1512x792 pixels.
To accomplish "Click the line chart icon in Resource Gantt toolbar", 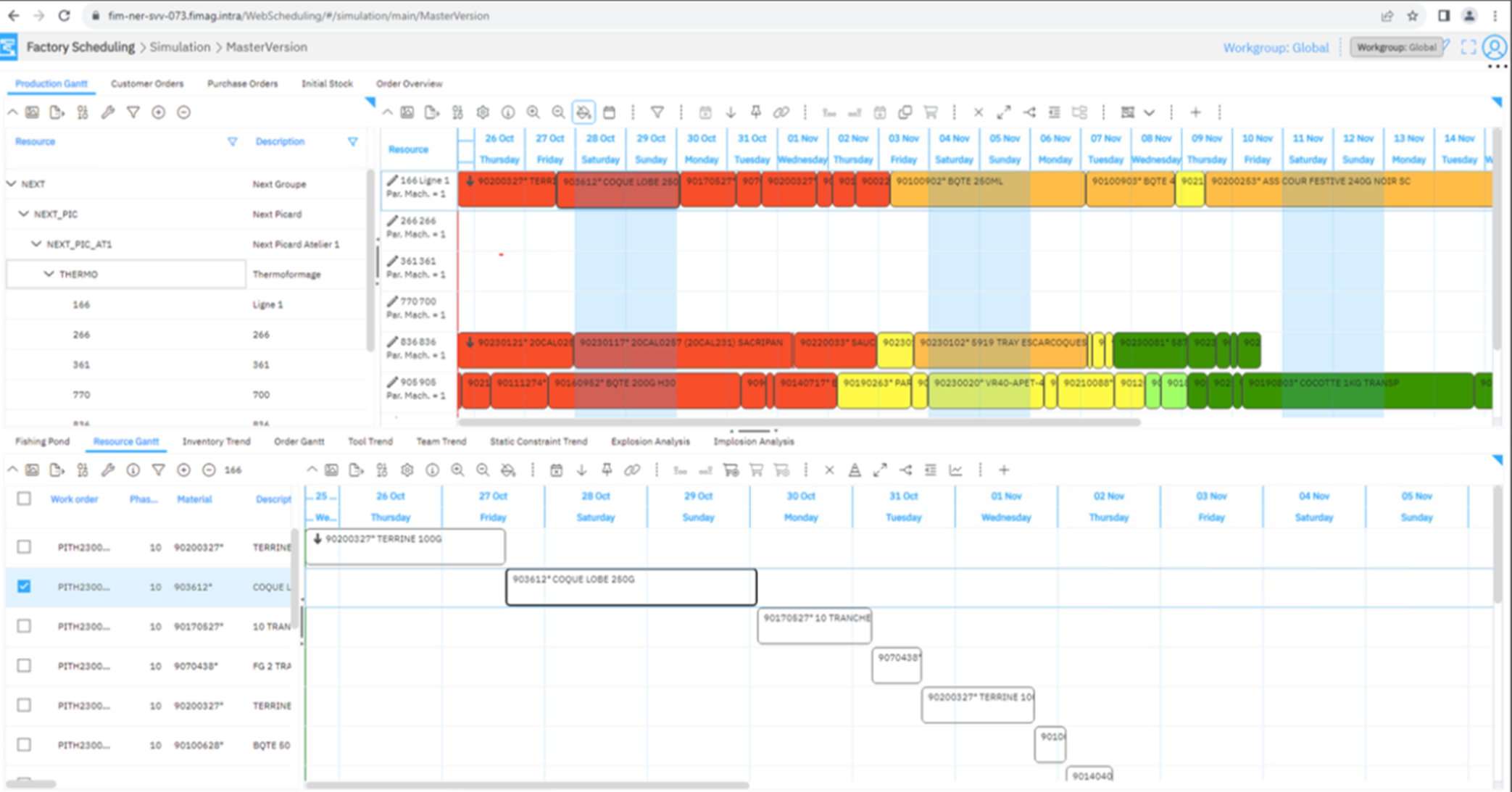I will coord(955,470).
